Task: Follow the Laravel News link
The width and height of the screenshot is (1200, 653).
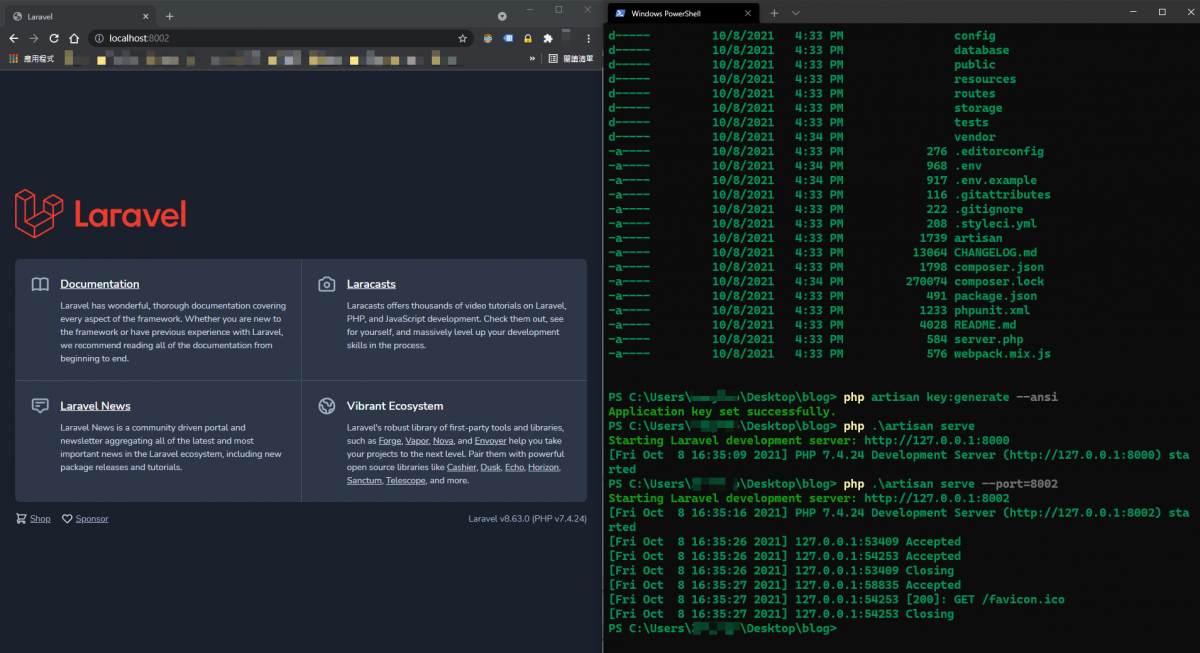Action: 95,406
